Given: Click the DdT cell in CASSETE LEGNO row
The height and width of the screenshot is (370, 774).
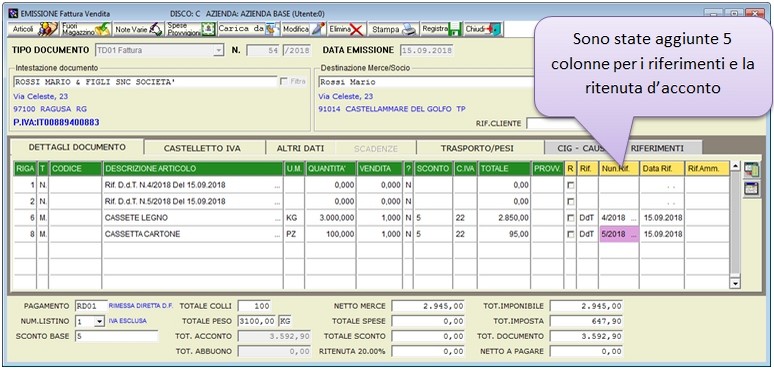Looking at the screenshot, I should (587, 218).
